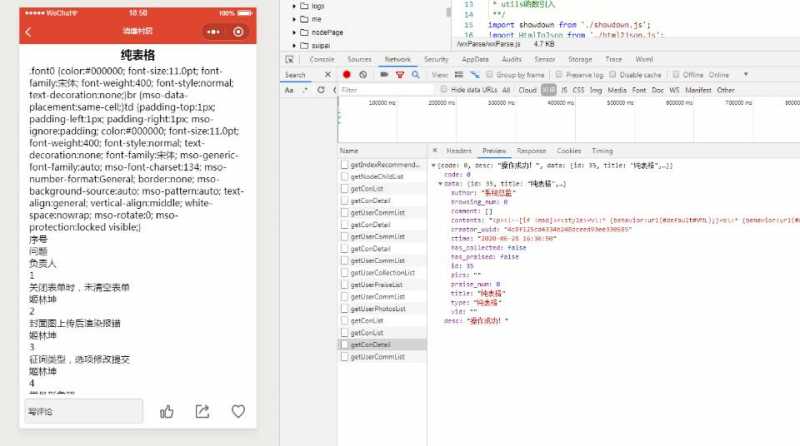Click the throttling dropdown arrow
This screenshot has height=446, width=800.
[745, 75]
